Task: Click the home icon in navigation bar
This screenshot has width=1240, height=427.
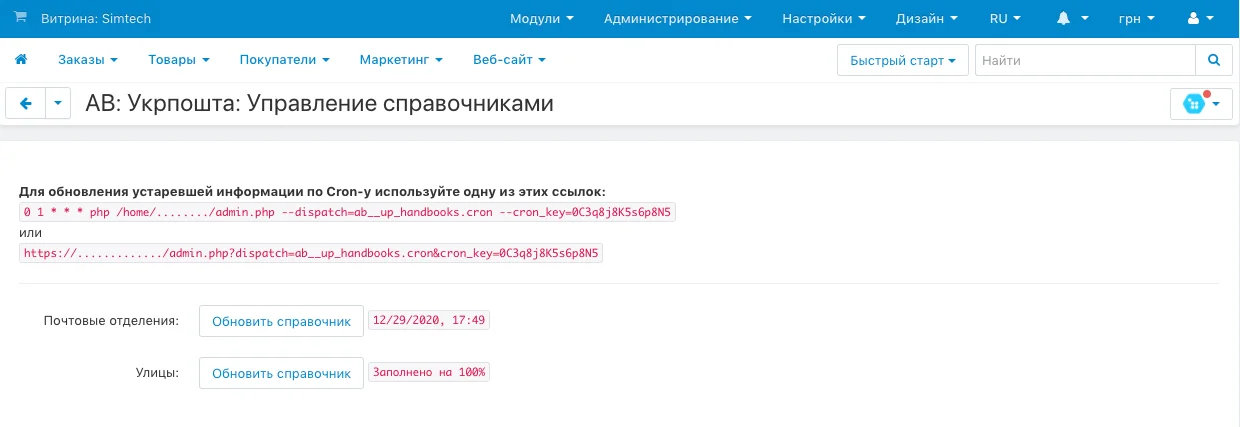Action: pos(21,60)
